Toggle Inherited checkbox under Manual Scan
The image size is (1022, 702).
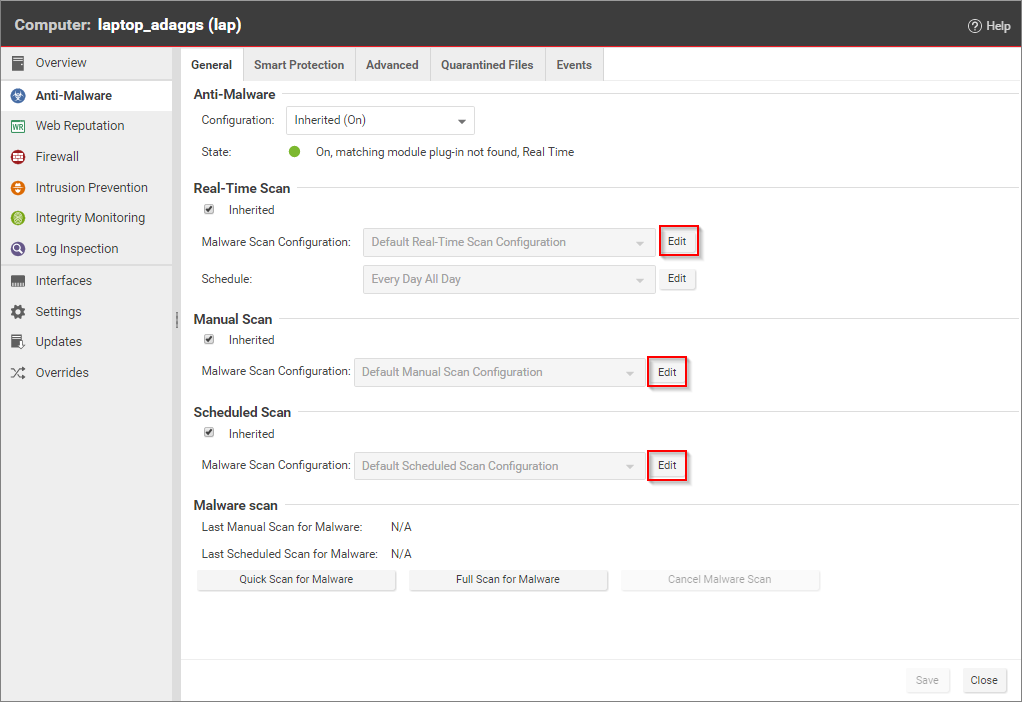pos(209,340)
